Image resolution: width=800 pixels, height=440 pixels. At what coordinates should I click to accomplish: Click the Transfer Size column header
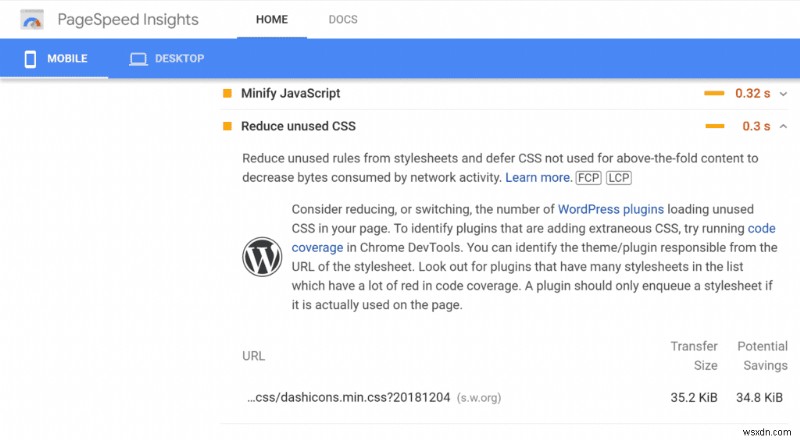pos(694,356)
